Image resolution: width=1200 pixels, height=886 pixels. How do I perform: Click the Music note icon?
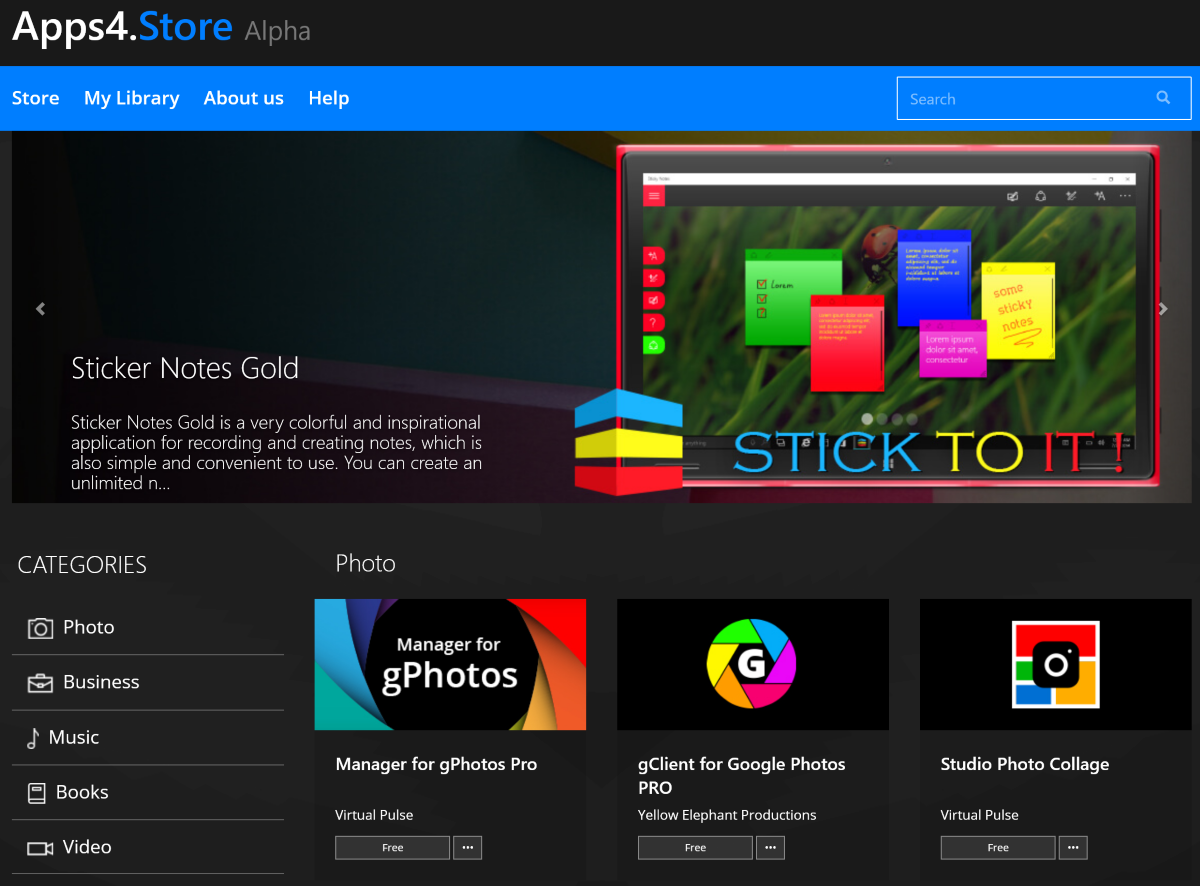33,738
